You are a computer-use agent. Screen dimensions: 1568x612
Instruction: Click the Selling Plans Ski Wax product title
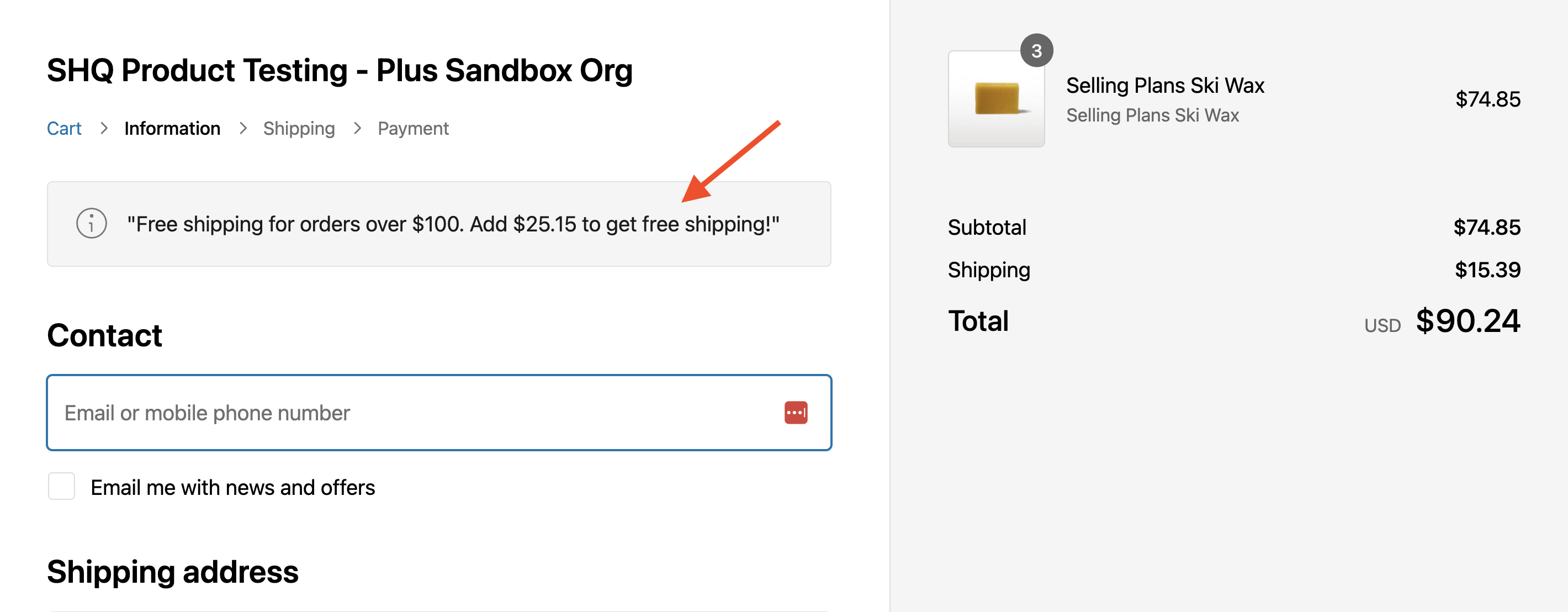pos(1165,86)
